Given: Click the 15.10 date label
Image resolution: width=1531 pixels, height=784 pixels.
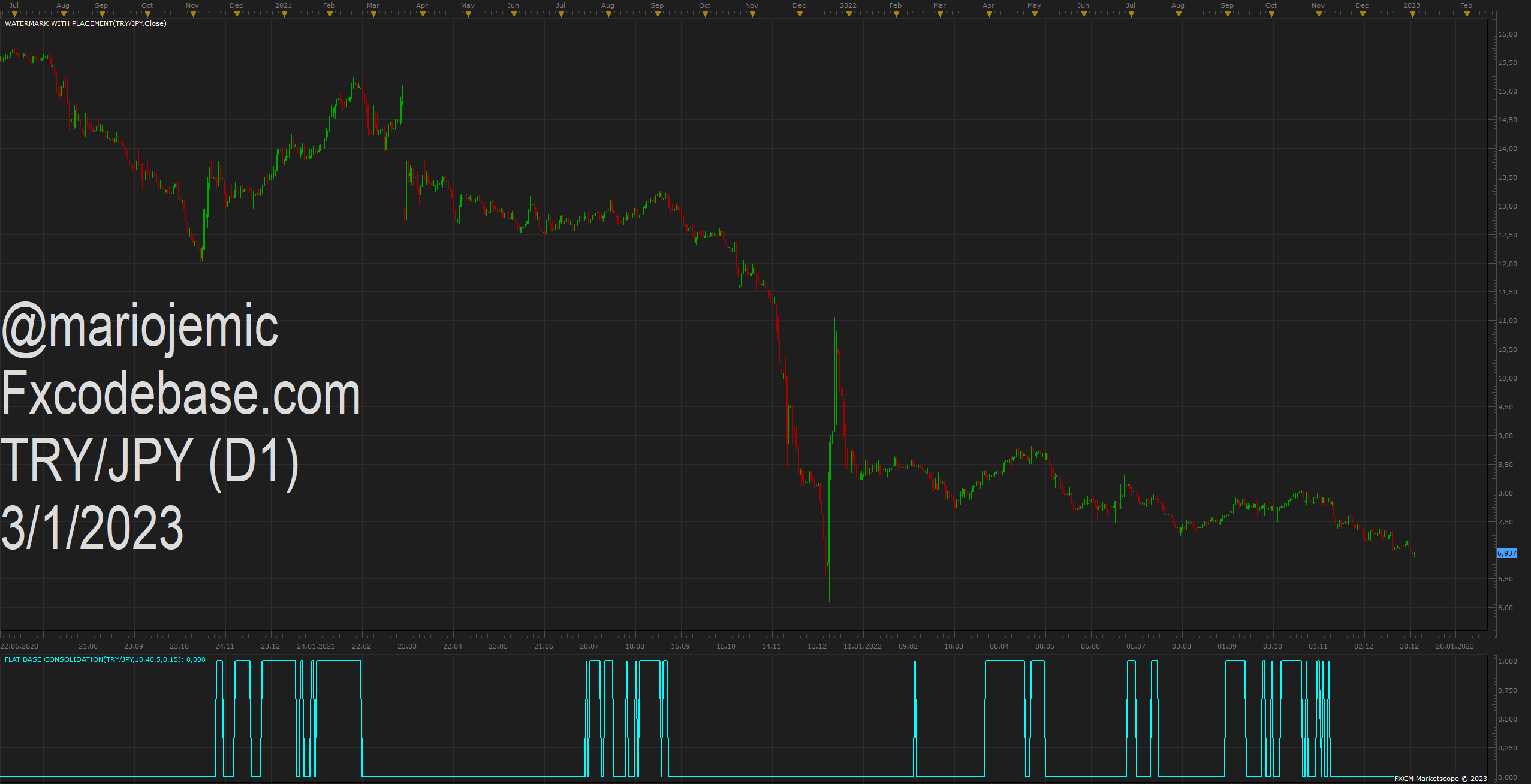Looking at the screenshot, I should 726,646.
